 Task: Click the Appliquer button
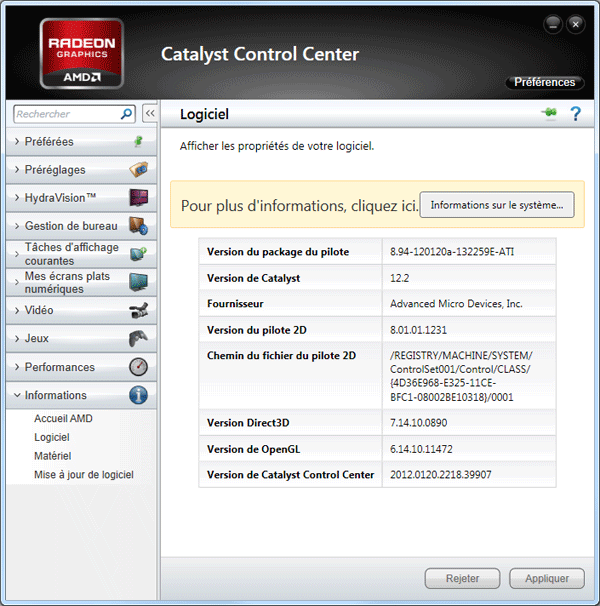(x=547, y=578)
